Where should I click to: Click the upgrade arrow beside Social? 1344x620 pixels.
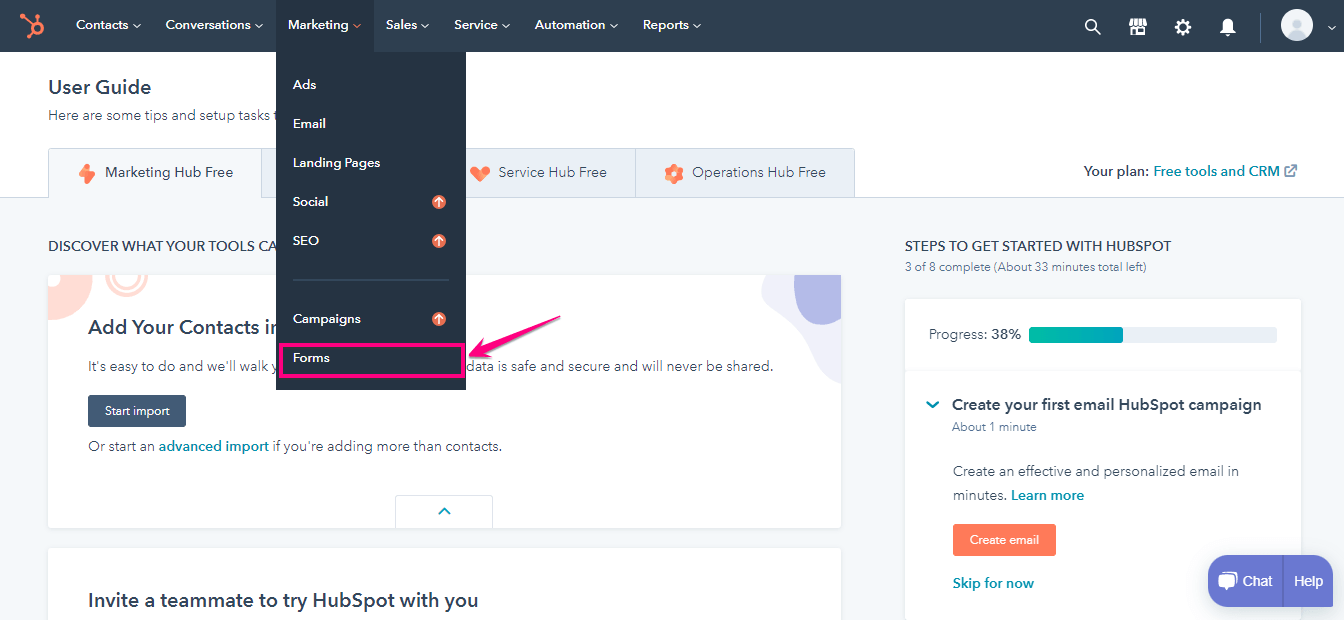438,202
